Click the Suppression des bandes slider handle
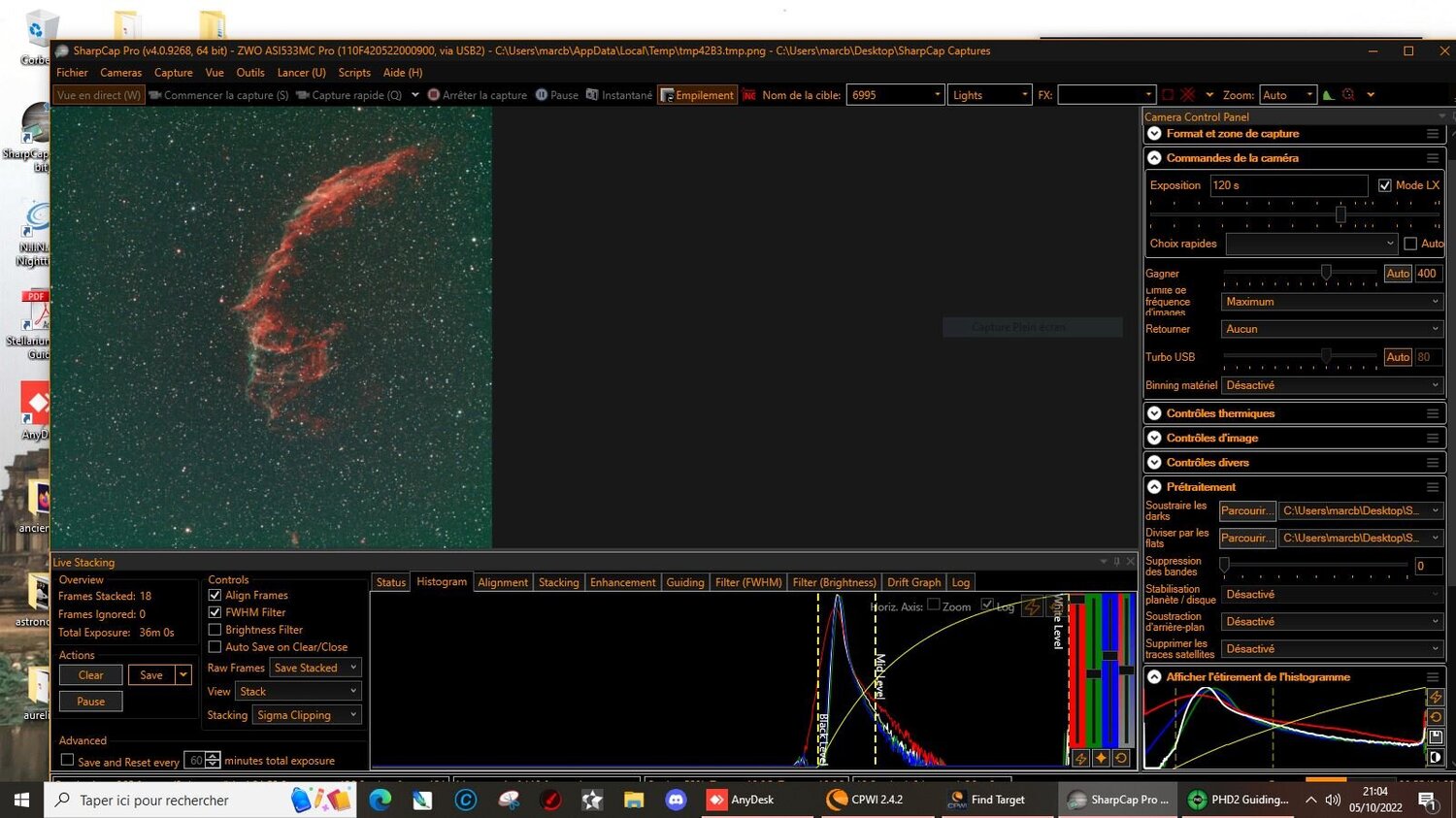 (x=1225, y=564)
